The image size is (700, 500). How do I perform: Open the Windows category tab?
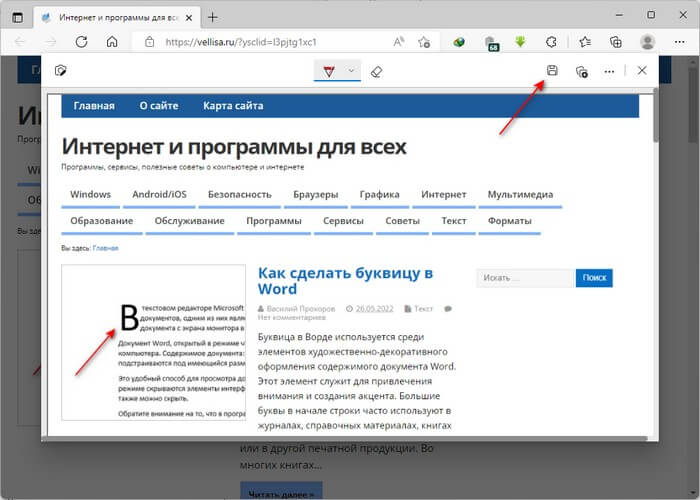coord(91,195)
